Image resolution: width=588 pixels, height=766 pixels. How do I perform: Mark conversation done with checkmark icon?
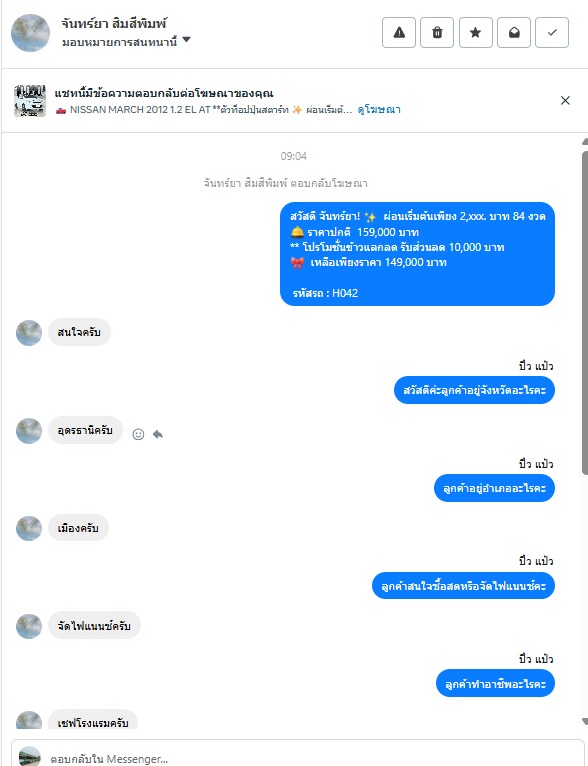552,33
